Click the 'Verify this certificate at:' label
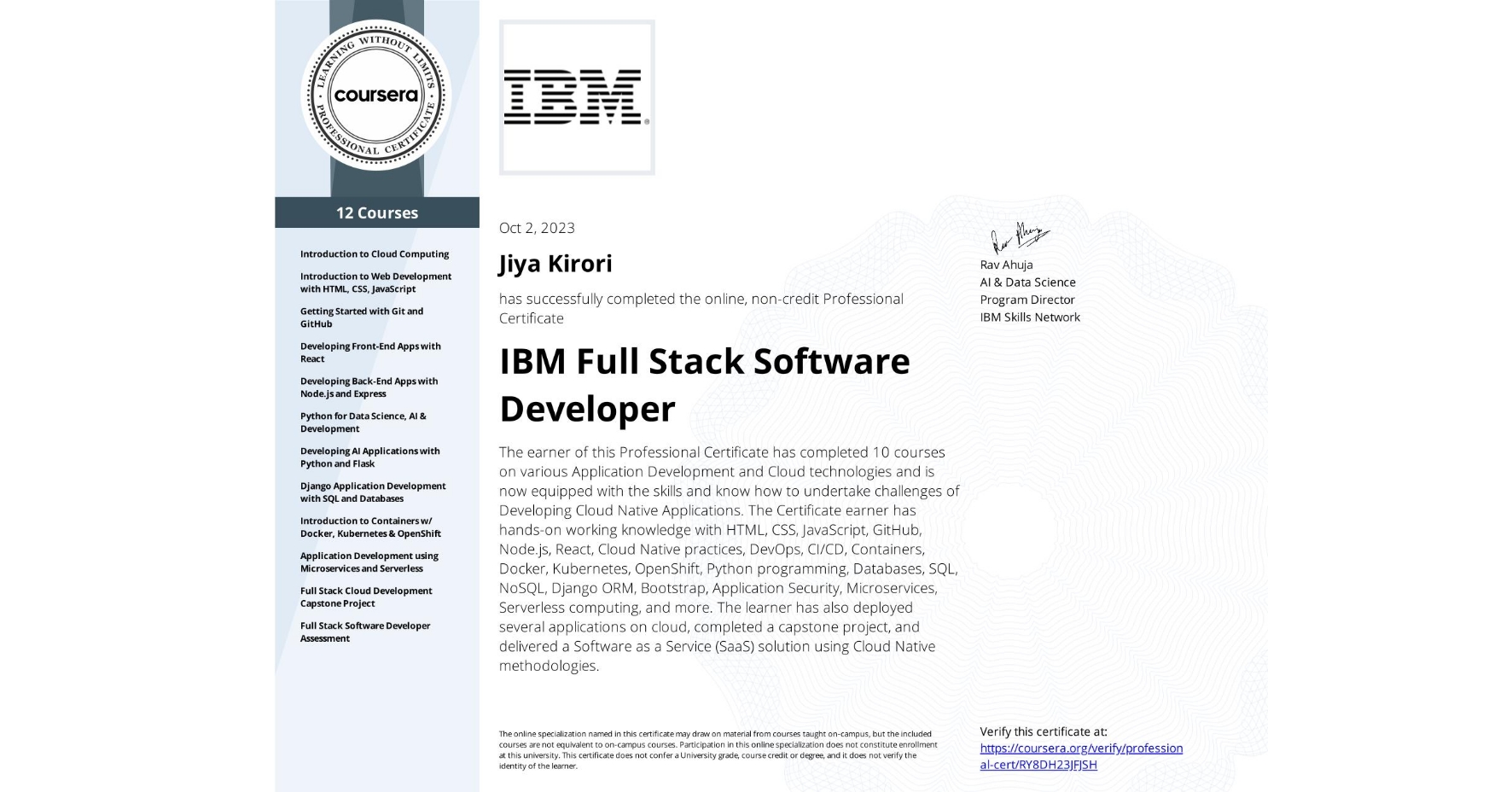 click(1044, 731)
